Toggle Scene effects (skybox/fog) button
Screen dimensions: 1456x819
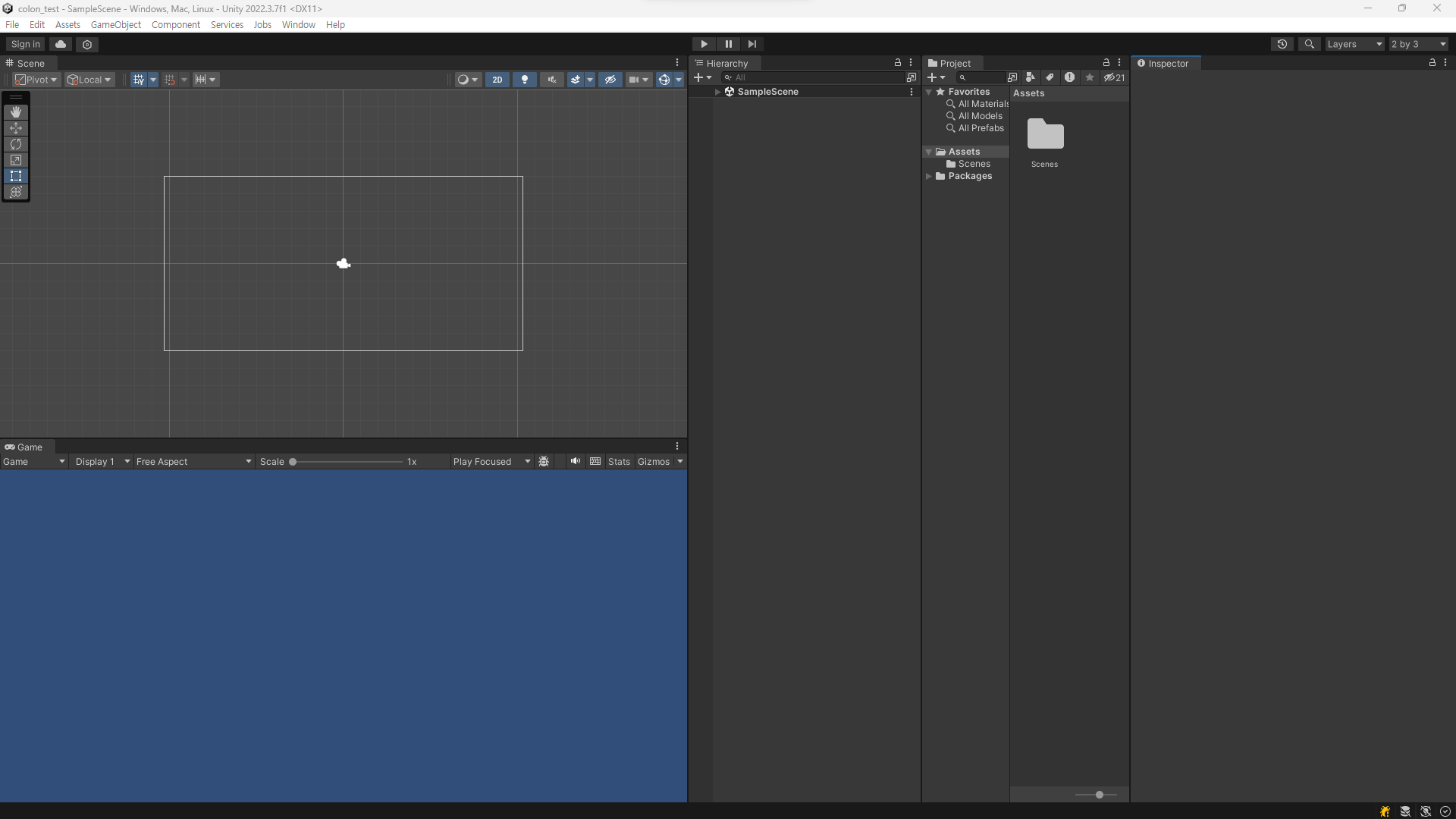(576, 80)
